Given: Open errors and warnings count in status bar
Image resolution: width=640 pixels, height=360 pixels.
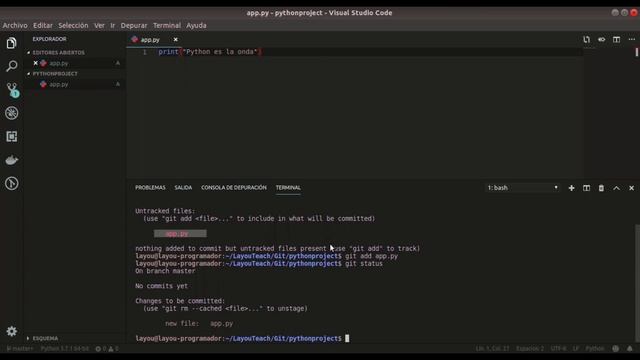Looking at the screenshot, I should click(x=107, y=349).
